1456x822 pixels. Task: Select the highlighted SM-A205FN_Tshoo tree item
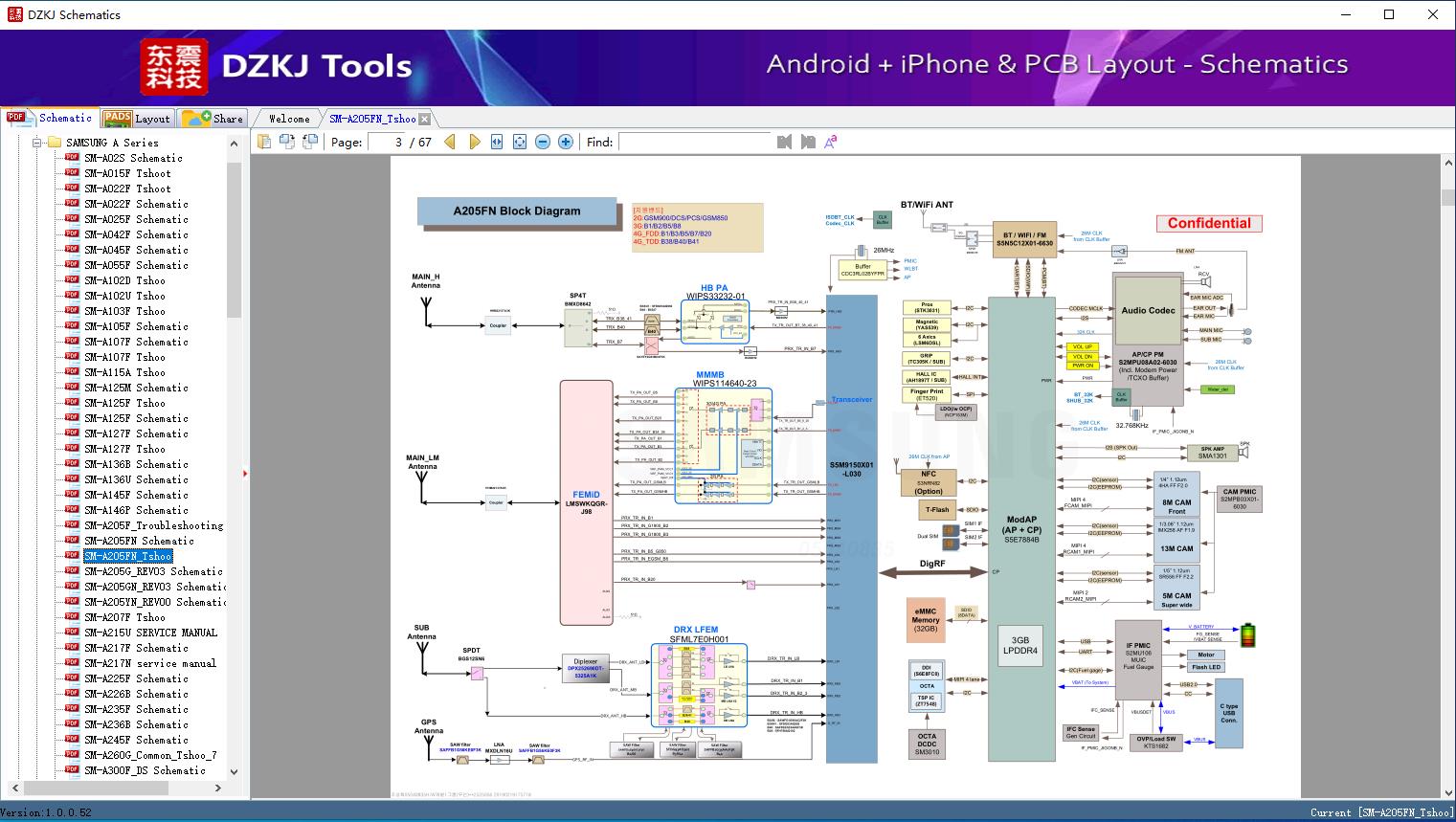128,556
